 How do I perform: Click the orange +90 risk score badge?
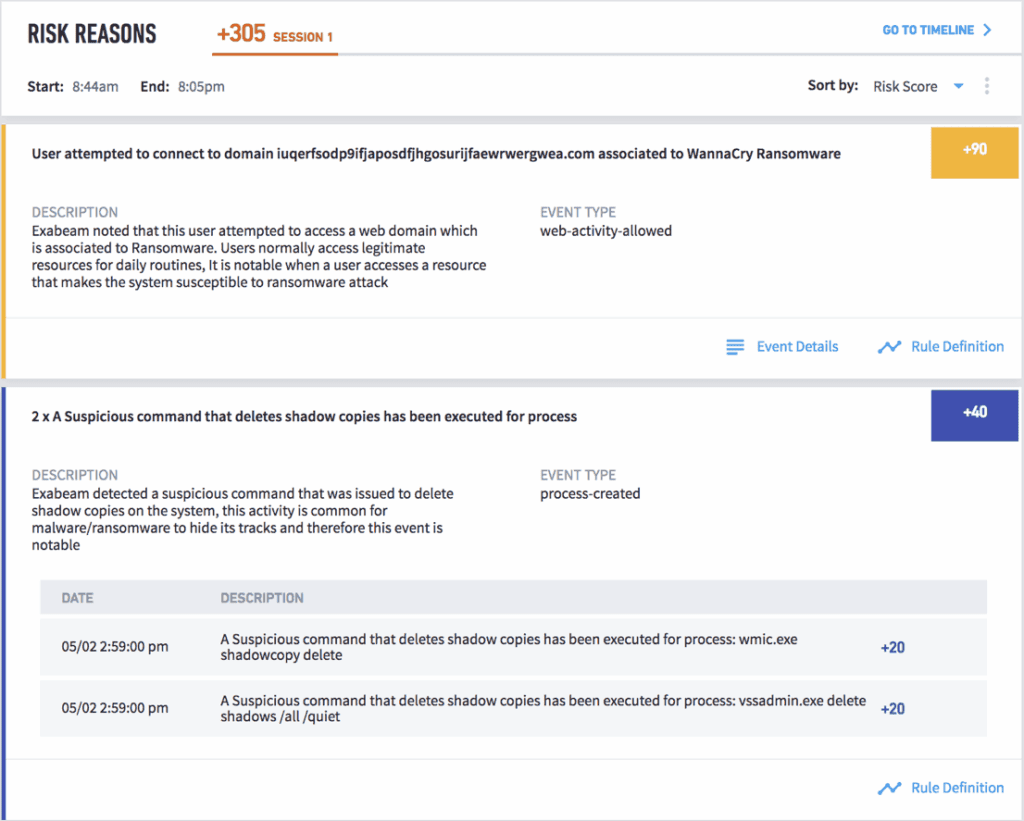point(973,153)
